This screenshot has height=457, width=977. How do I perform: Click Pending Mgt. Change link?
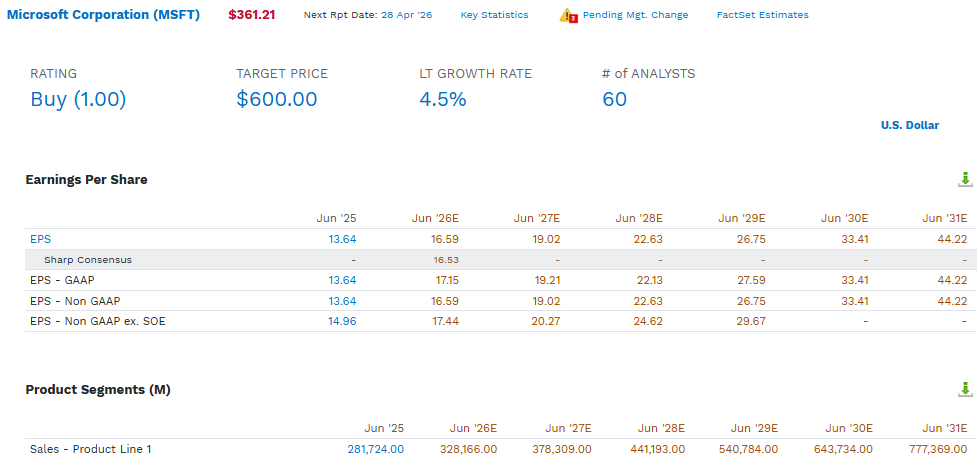pos(636,15)
